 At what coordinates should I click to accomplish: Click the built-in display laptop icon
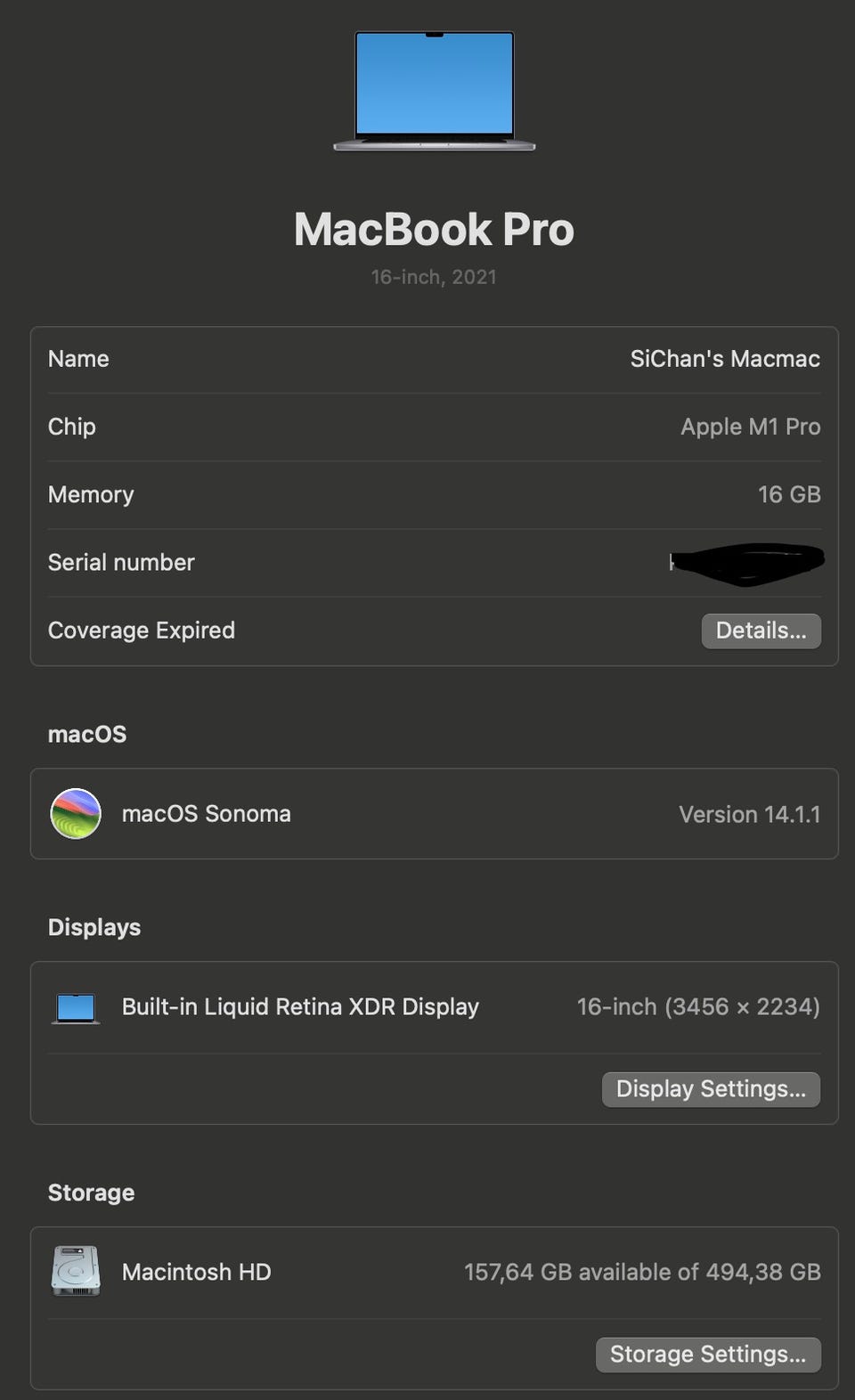pyautogui.click(x=76, y=1008)
